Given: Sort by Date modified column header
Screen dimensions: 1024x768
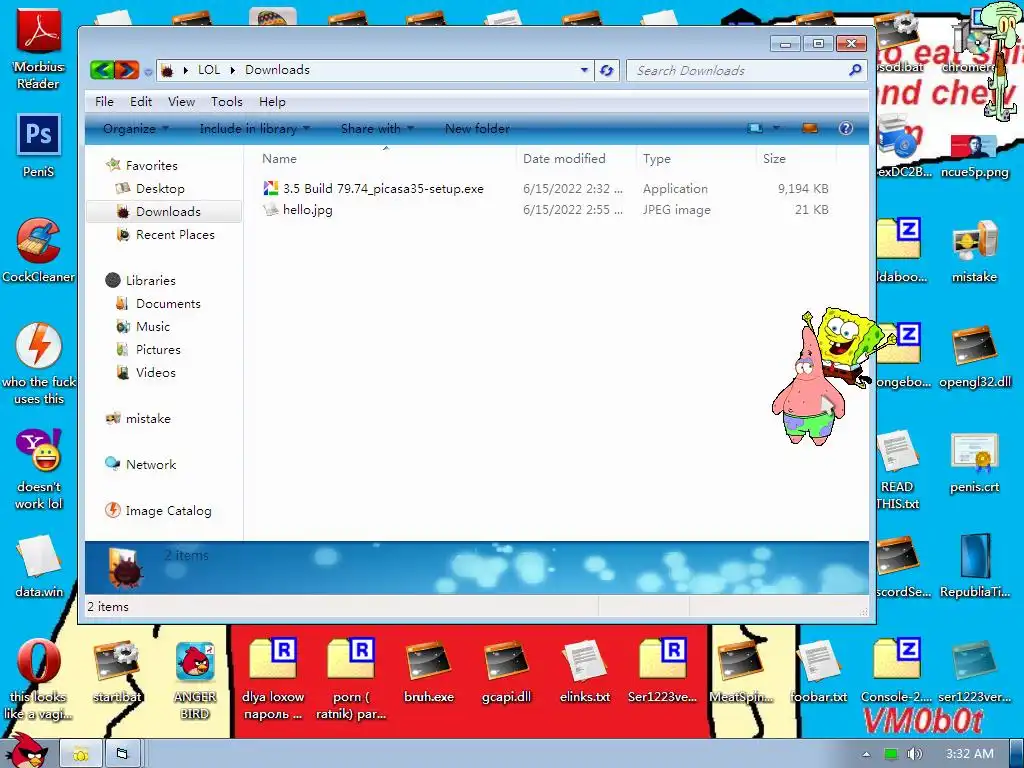Looking at the screenshot, I should tap(575, 158).
